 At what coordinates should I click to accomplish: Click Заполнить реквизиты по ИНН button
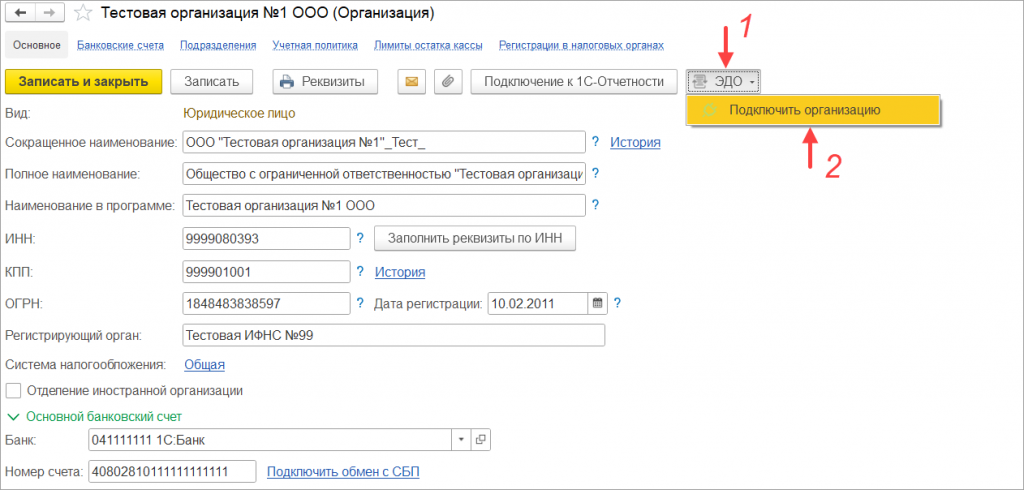(x=475, y=239)
